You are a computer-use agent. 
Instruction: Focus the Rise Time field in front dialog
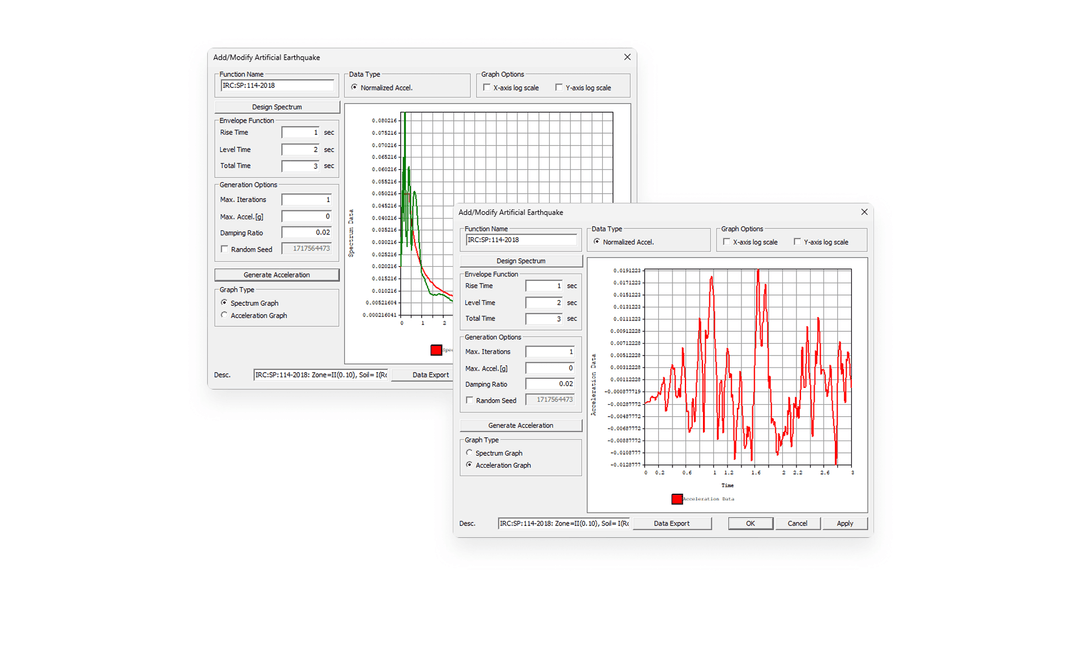click(x=545, y=285)
